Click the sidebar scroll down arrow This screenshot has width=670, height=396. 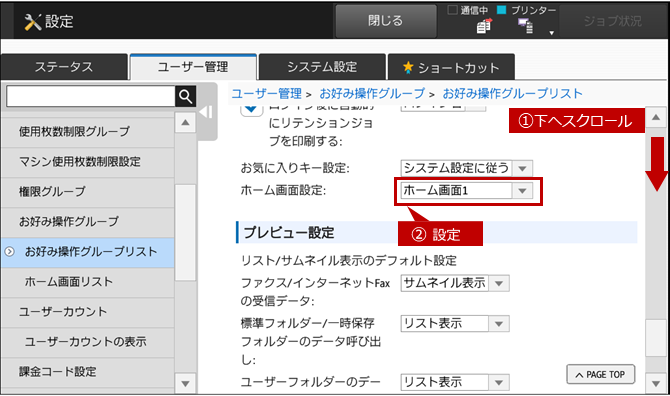click(185, 383)
